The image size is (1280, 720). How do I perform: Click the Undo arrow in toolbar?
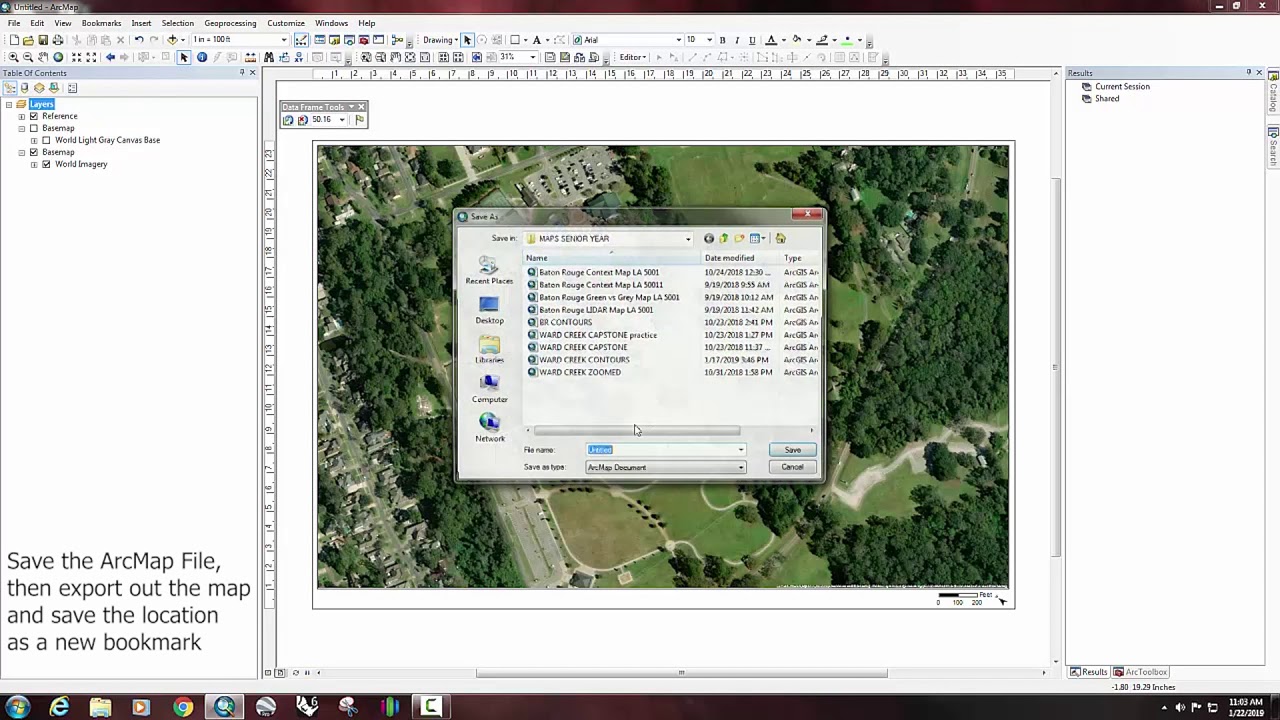pos(139,40)
